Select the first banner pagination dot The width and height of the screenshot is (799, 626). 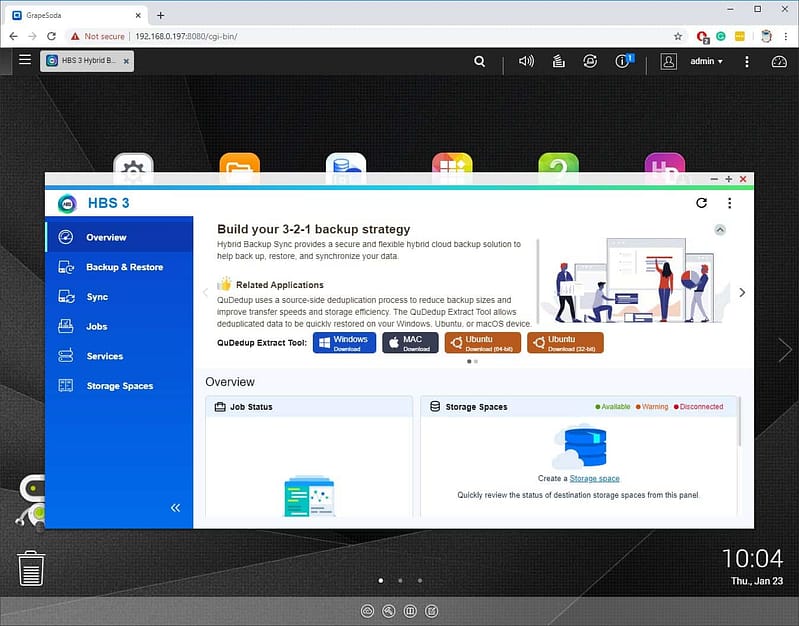point(469,361)
